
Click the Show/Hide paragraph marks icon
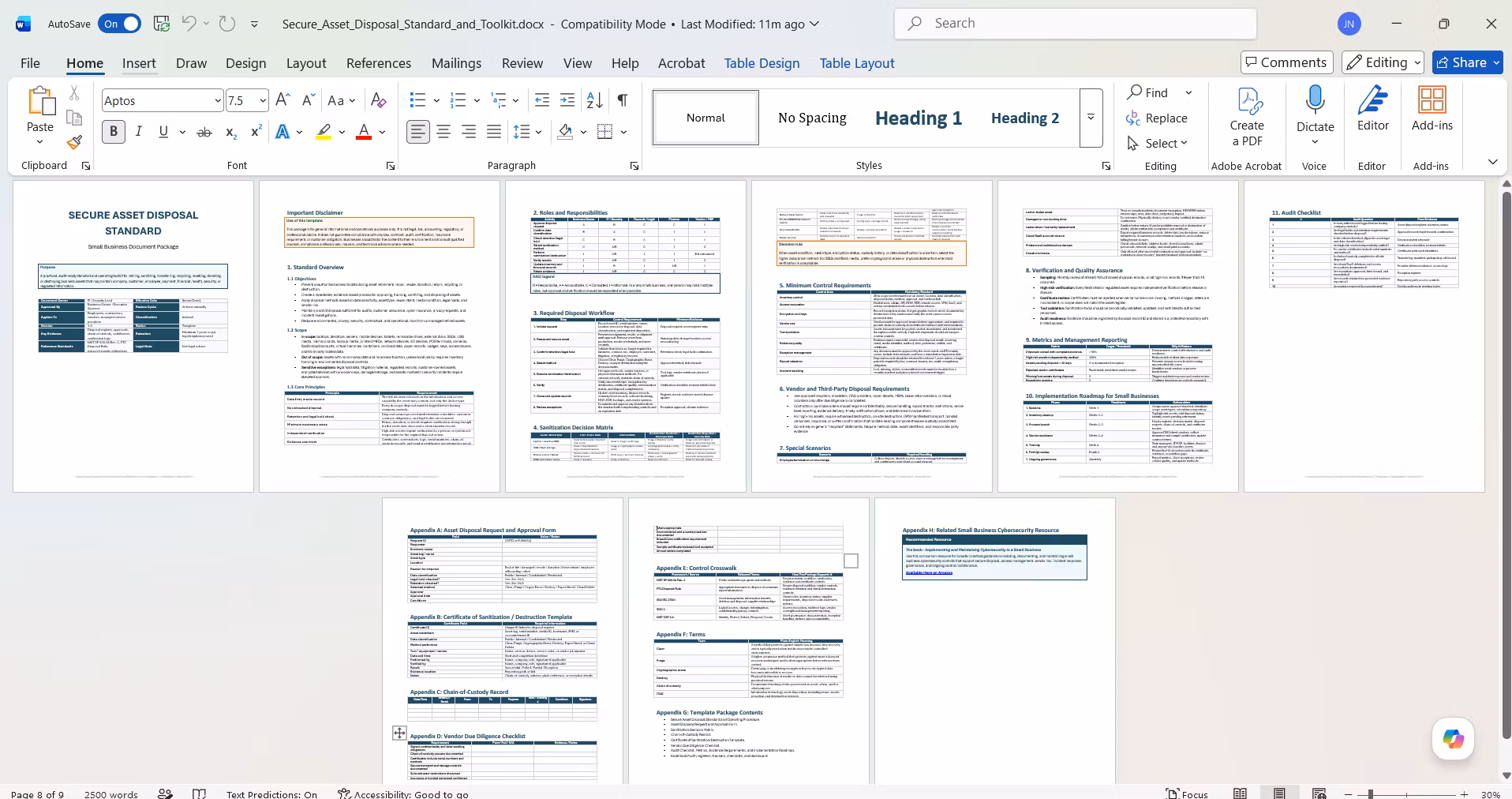(623, 100)
